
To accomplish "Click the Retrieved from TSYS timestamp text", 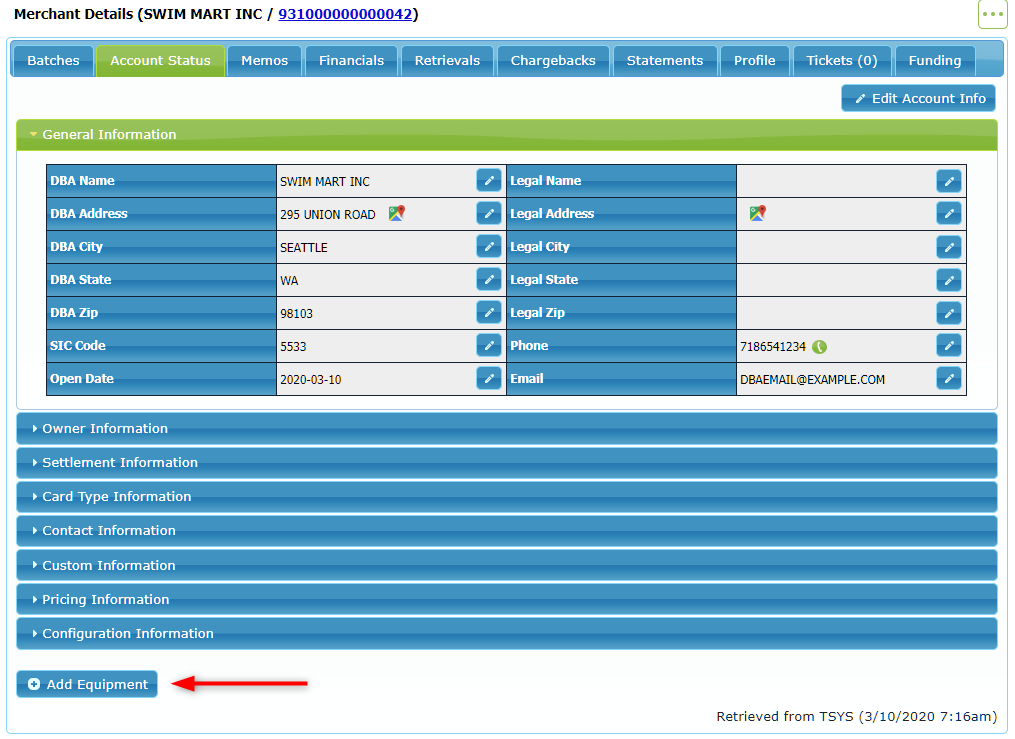I will (856, 716).
